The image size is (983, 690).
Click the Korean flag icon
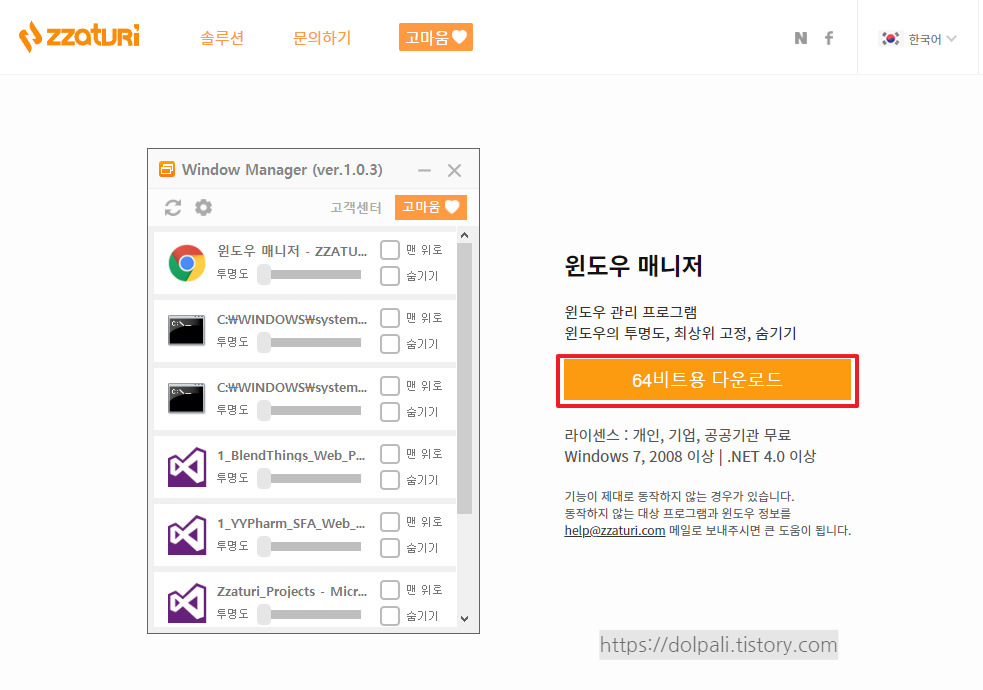pos(890,39)
